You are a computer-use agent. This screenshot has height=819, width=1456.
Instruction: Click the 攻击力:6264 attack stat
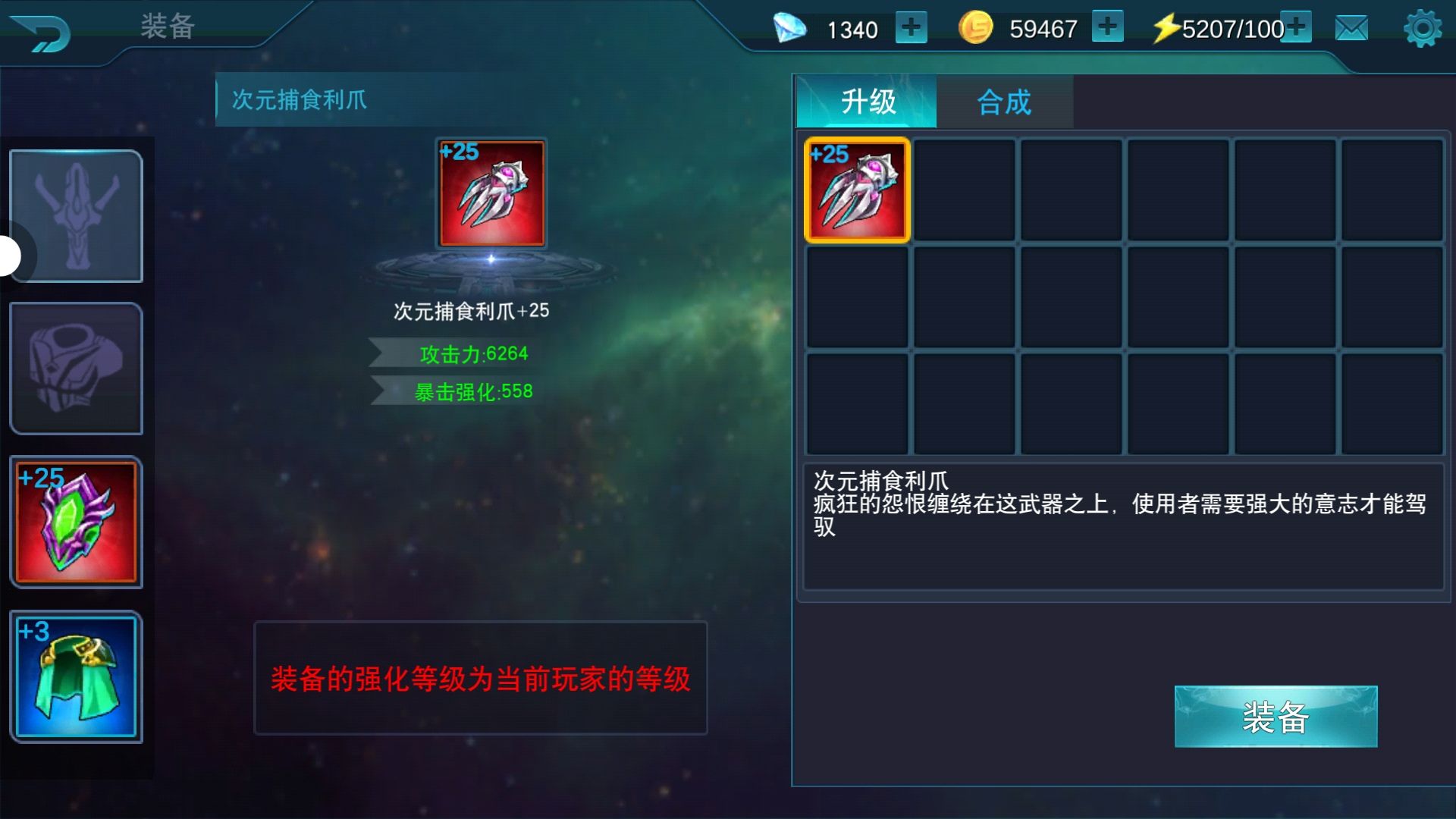click(473, 354)
